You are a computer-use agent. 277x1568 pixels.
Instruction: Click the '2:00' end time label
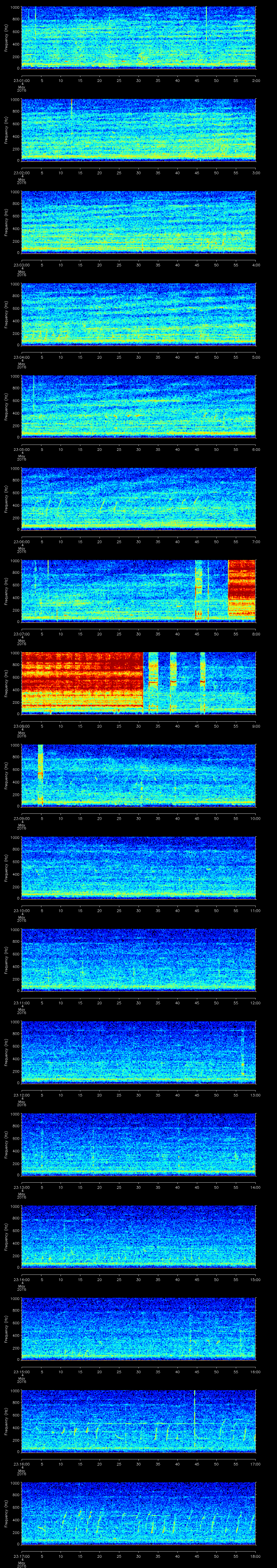256,80
